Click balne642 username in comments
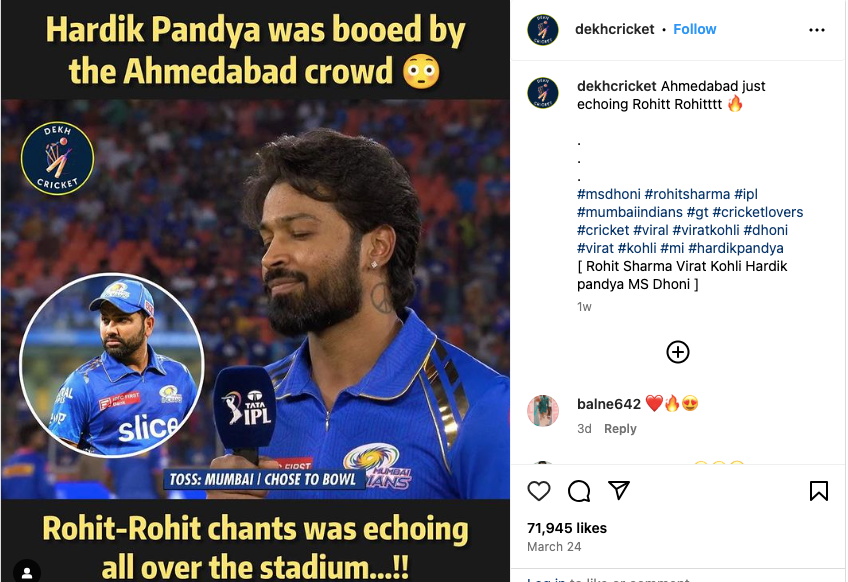 click(608, 404)
